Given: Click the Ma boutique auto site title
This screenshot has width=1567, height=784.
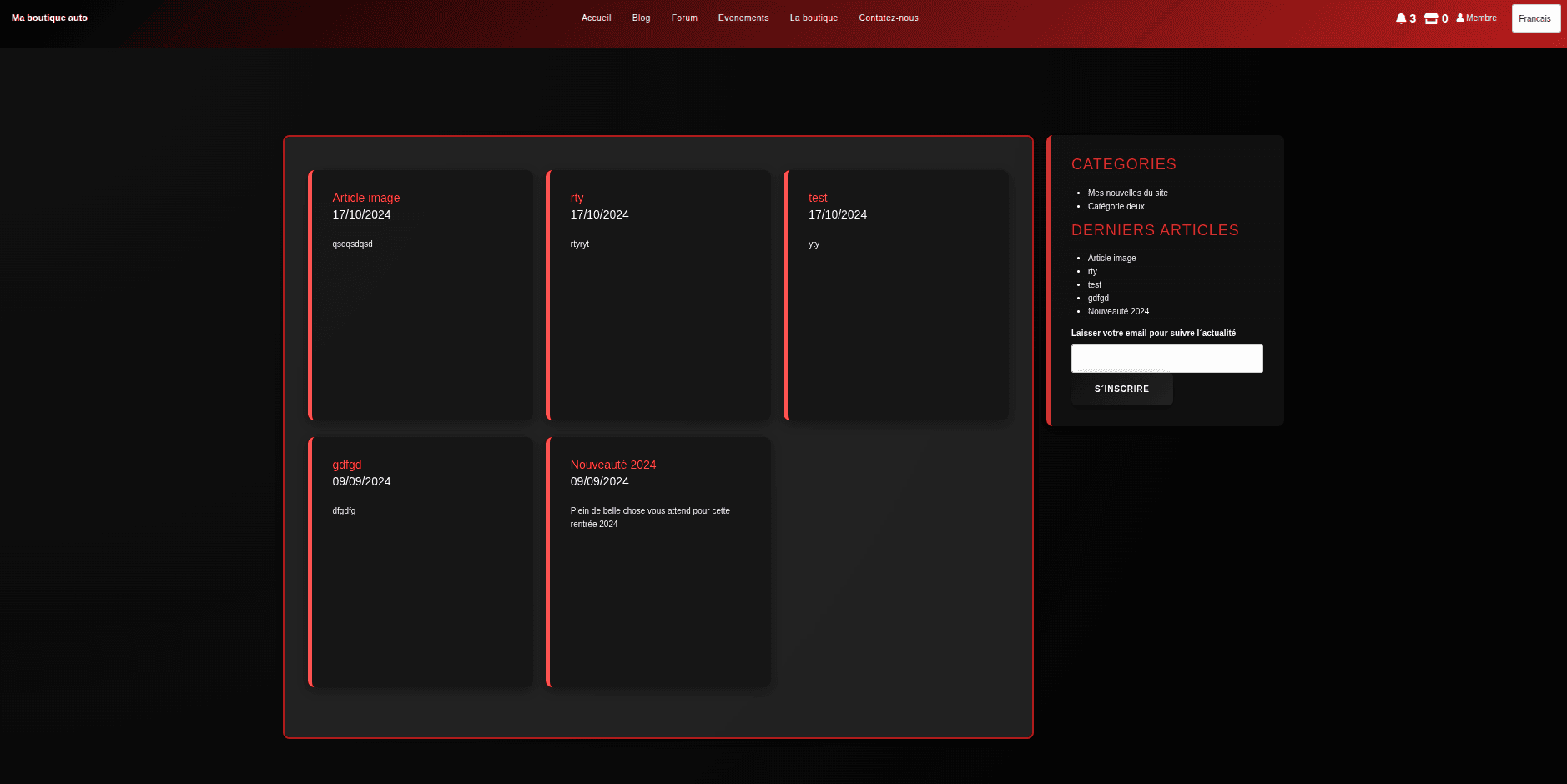Looking at the screenshot, I should (48, 18).
